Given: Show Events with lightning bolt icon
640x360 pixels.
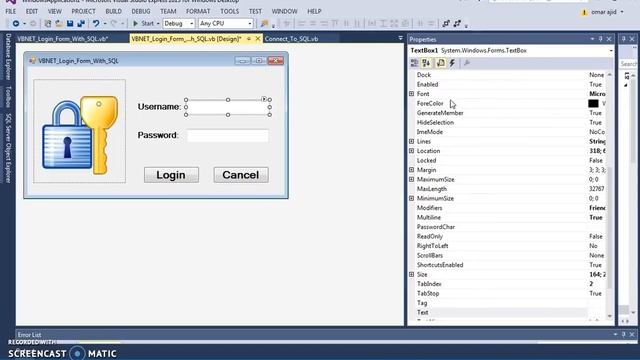Looking at the screenshot, I should [x=452, y=63].
